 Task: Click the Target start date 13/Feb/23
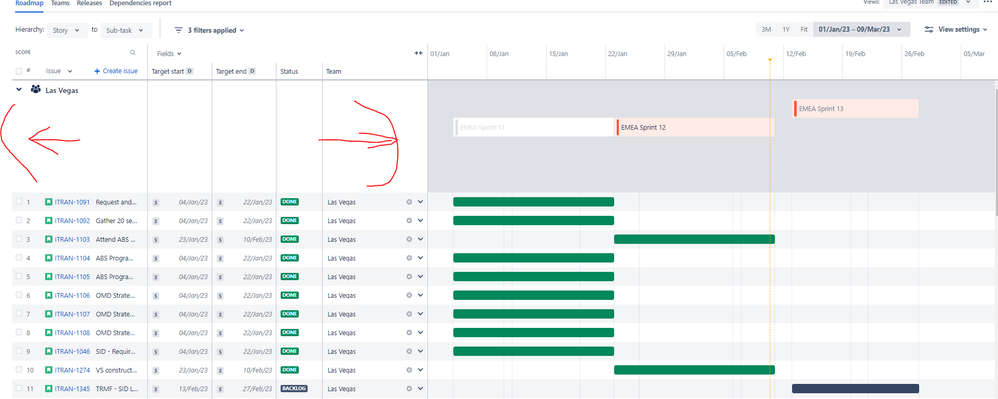(x=193, y=388)
